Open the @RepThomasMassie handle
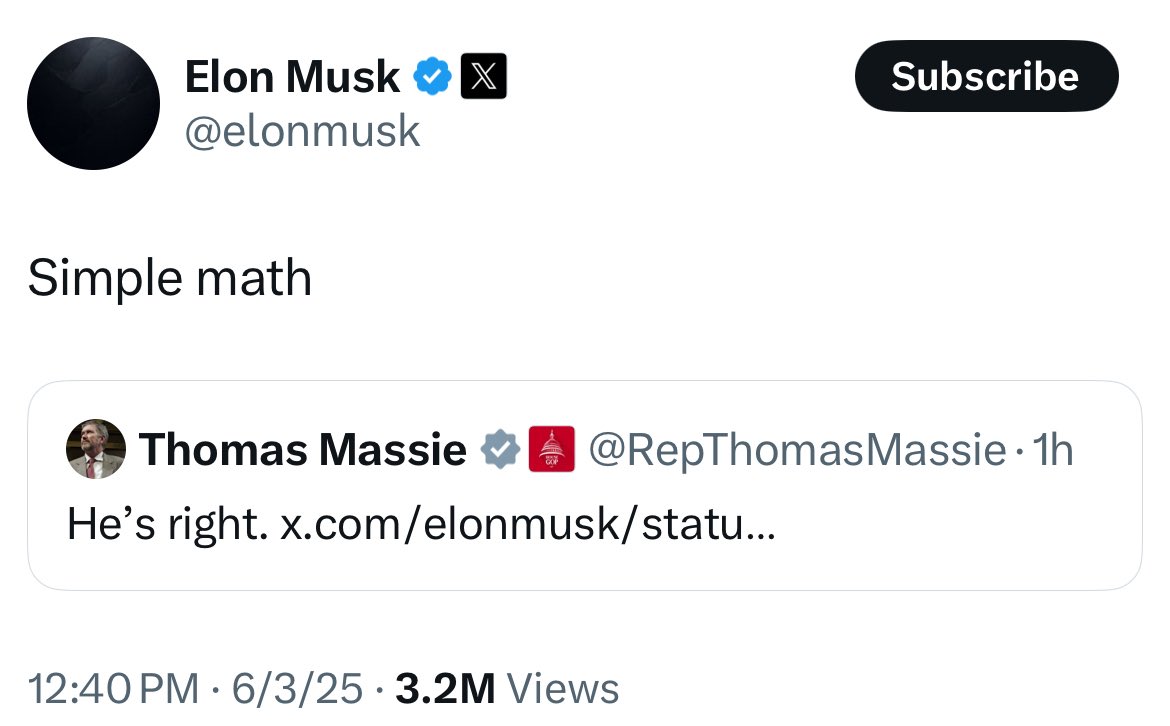 [x=796, y=450]
